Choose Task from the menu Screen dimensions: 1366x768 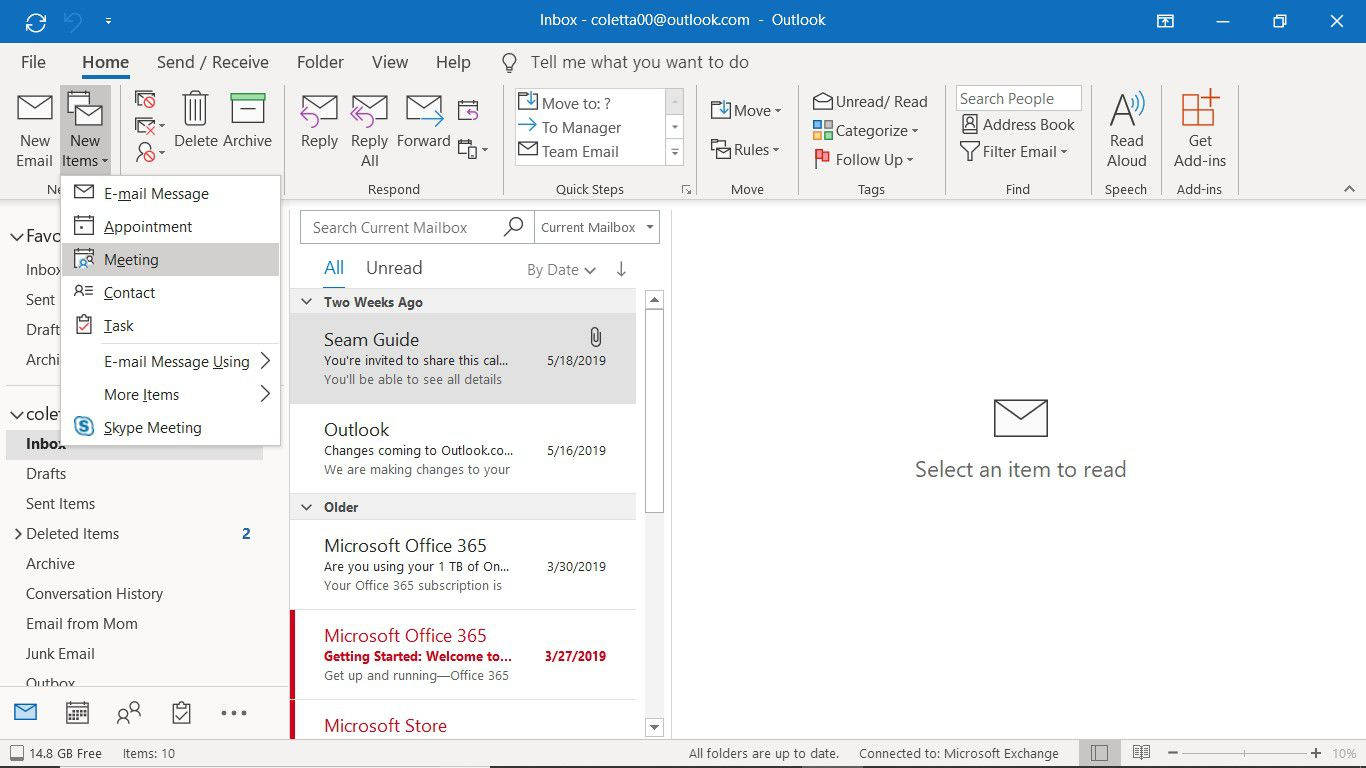[170, 325]
